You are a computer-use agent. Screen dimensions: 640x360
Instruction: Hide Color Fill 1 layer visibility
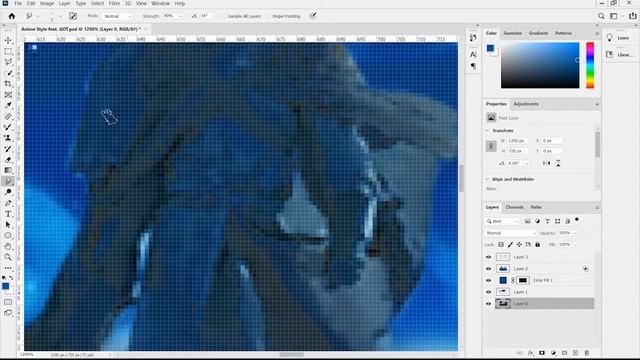pos(488,280)
